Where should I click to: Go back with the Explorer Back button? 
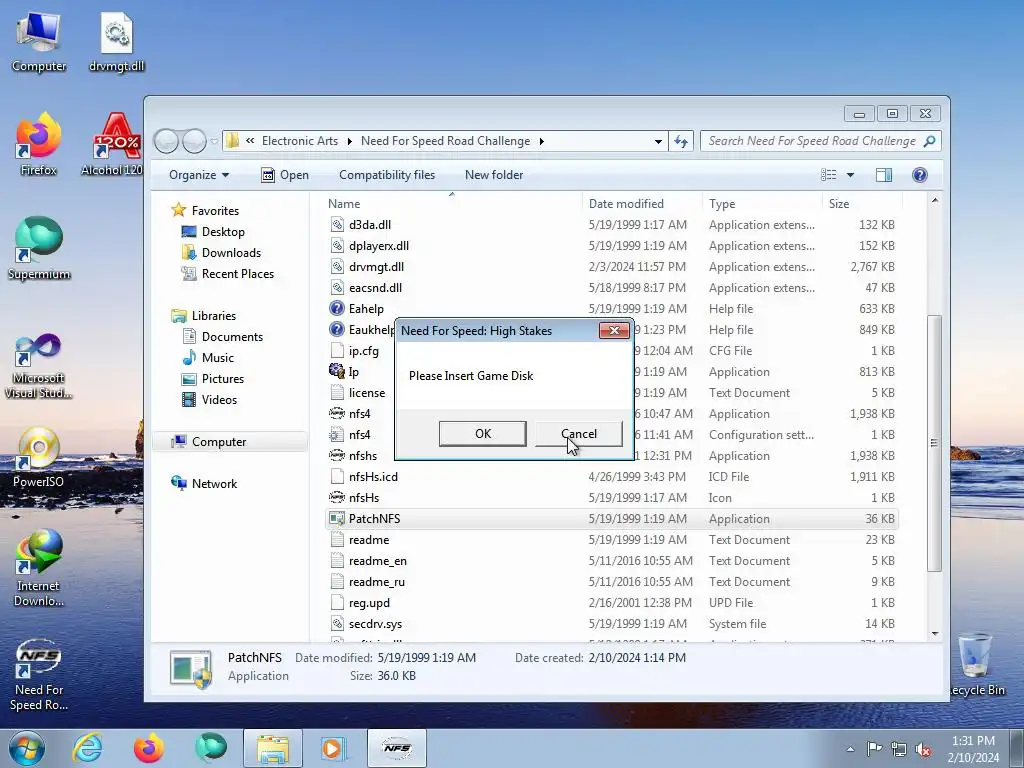click(x=167, y=141)
